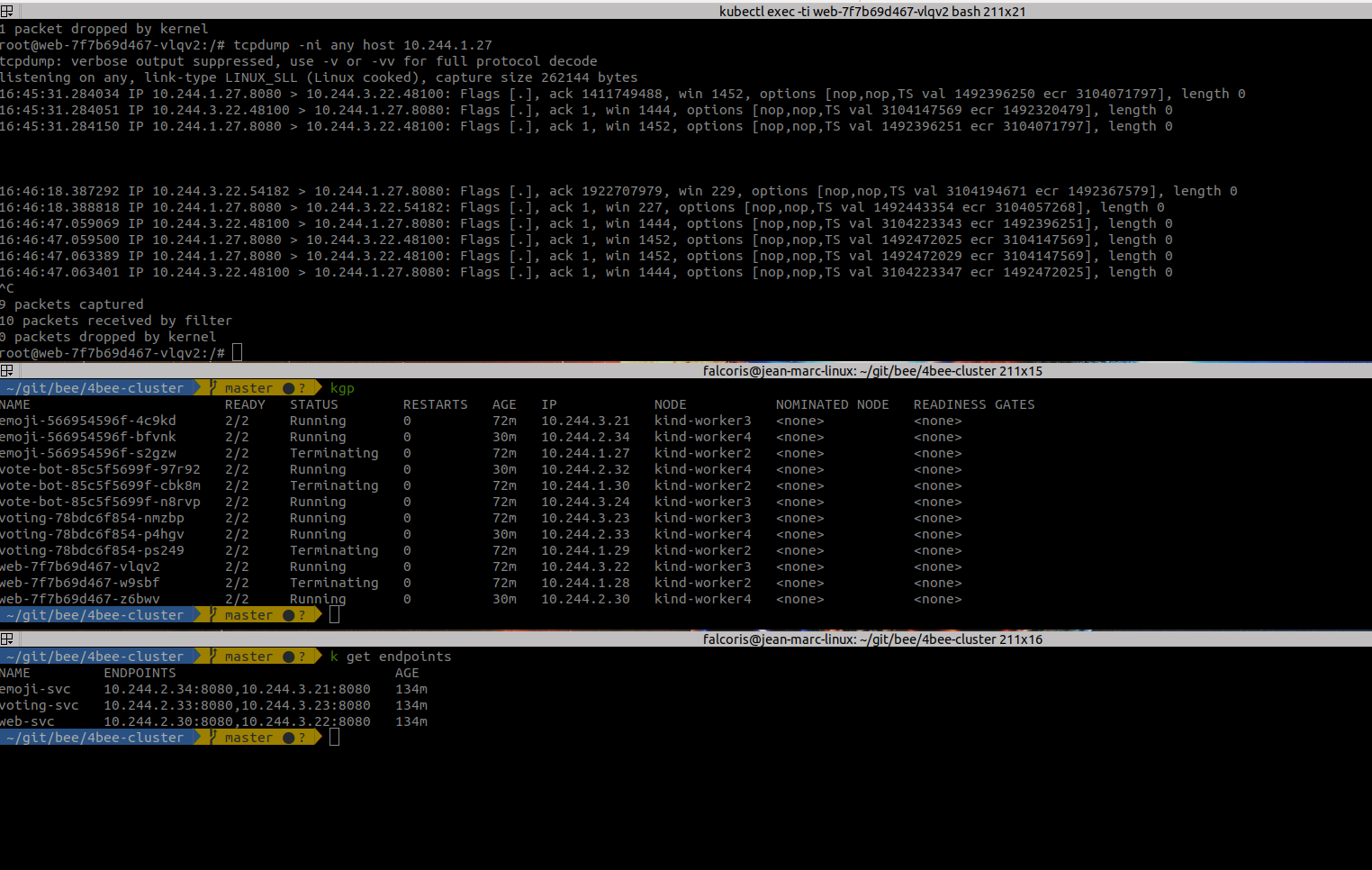This screenshot has height=870, width=1372.
Task: Click the Terminating status of emoji-566954596f-s2gzw
Action: [334, 453]
